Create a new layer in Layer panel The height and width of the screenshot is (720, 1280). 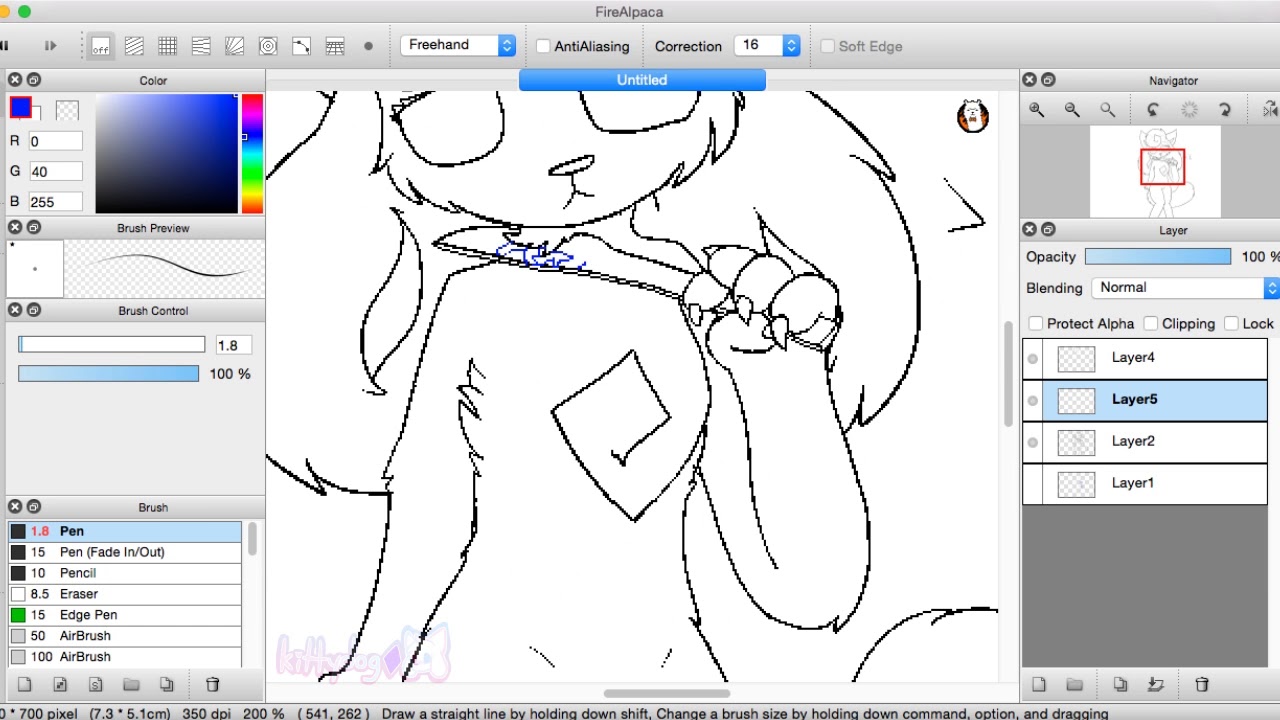point(1039,685)
